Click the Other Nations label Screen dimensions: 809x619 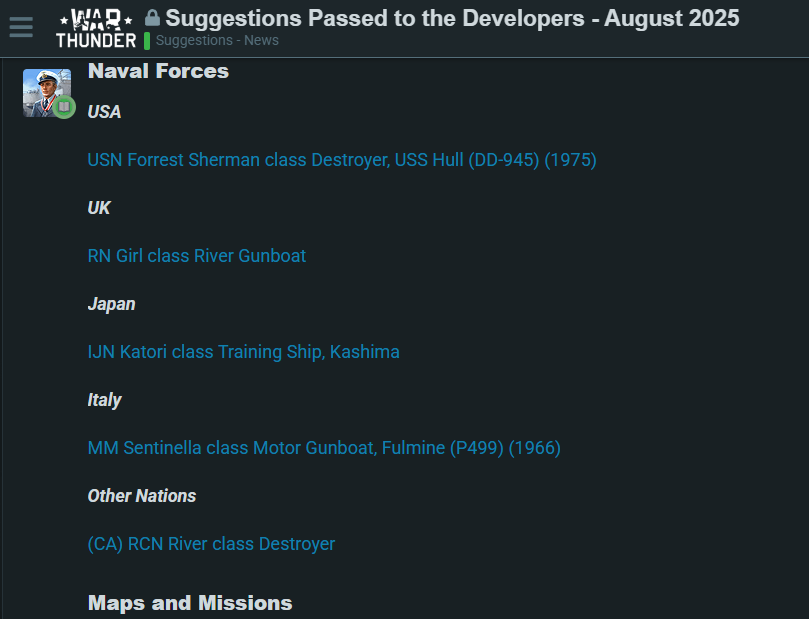tap(141, 496)
